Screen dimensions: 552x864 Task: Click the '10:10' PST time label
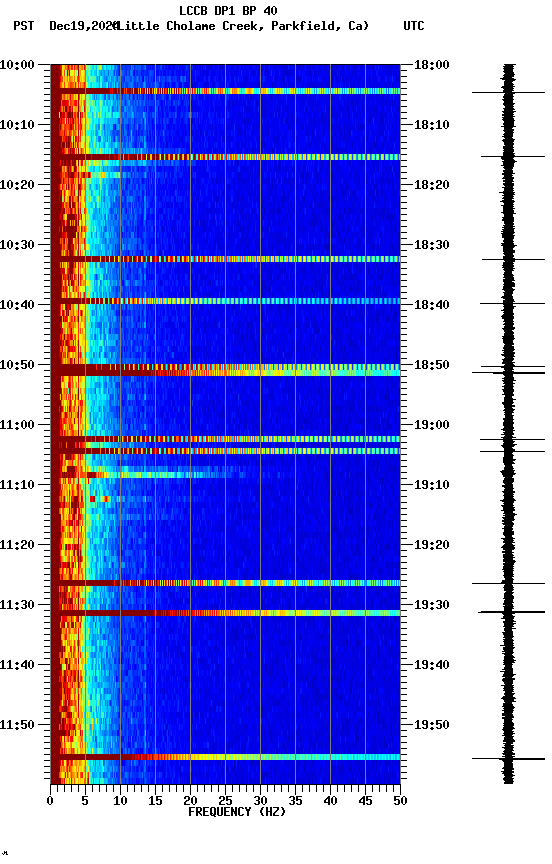[17, 125]
